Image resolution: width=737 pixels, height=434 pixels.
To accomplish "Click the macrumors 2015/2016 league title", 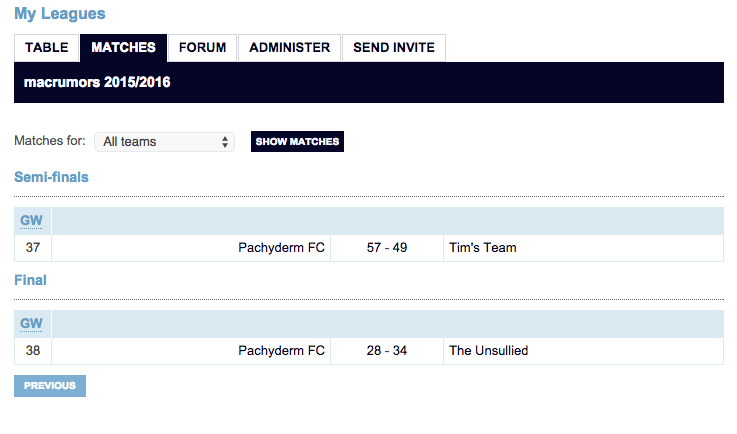I will tap(97, 82).
